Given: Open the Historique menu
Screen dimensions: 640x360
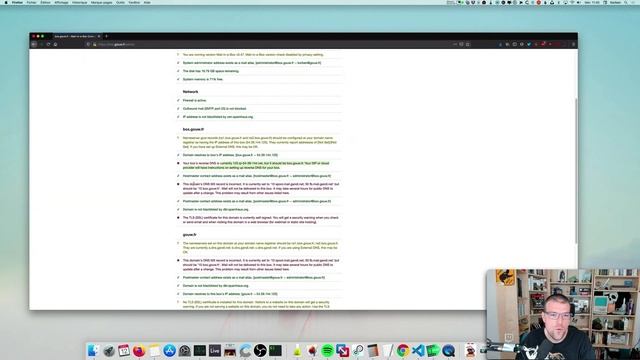Looking at the screenshot, I should pyautogui.click(x=80, y=2).
